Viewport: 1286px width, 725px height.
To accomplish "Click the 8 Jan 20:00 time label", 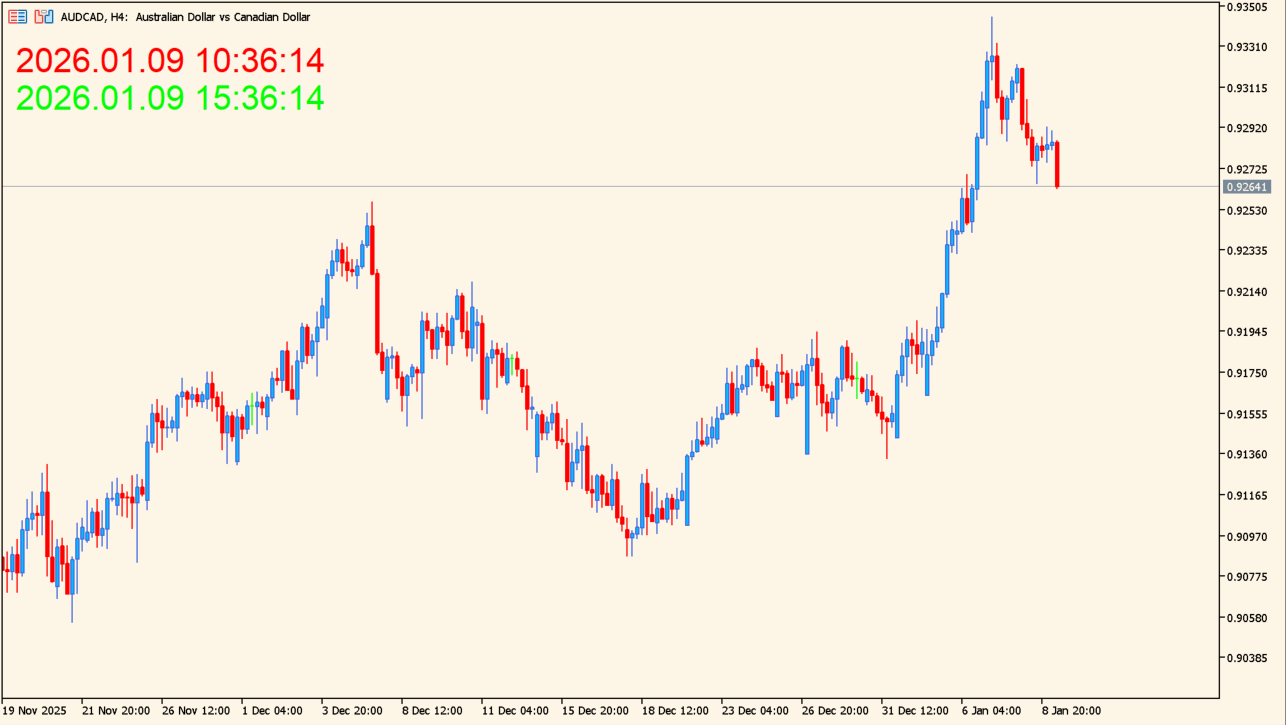I will pyautogui.click(x=1071, y=710).
